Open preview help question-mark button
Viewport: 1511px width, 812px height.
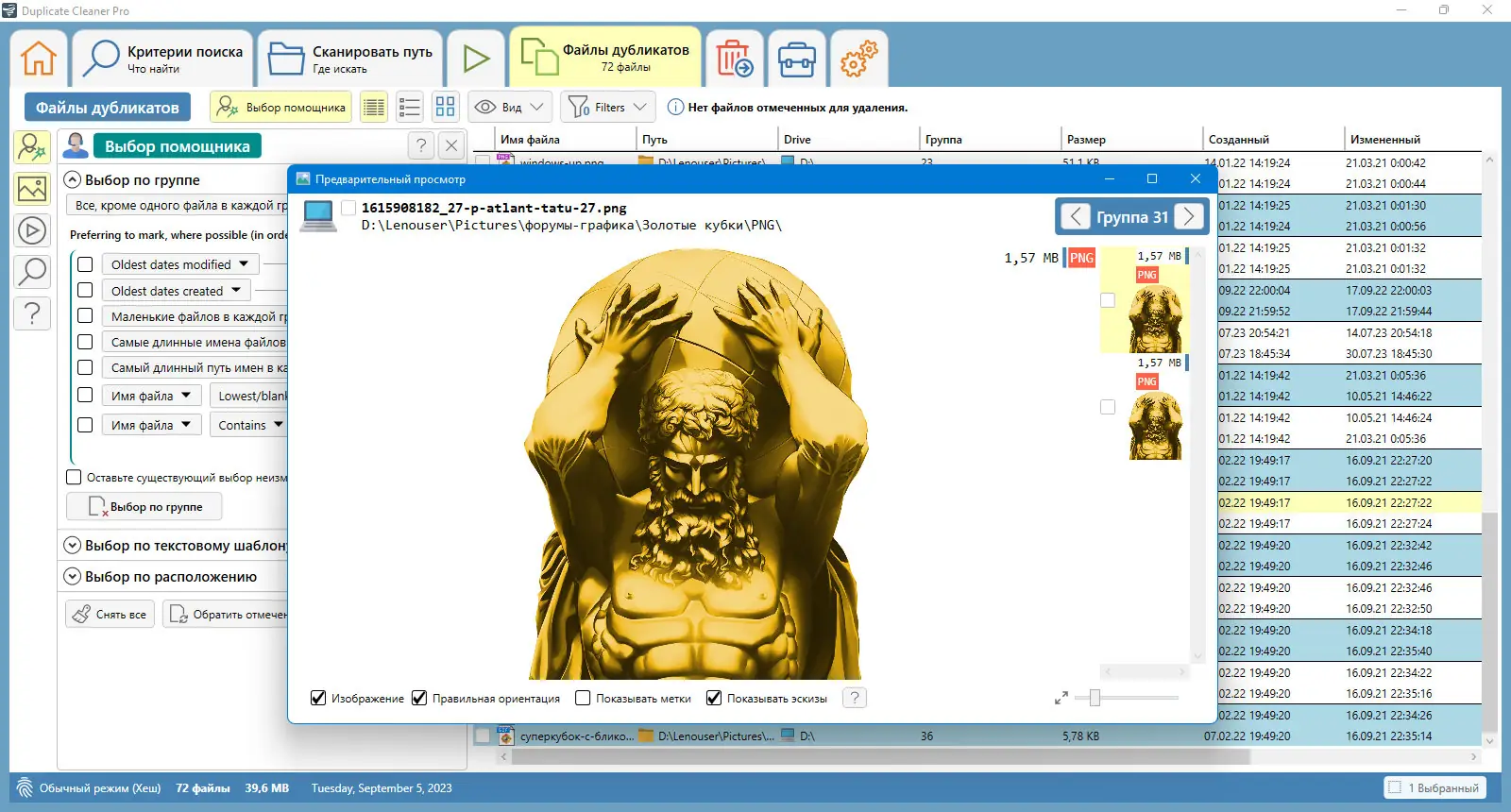point(854,698)
